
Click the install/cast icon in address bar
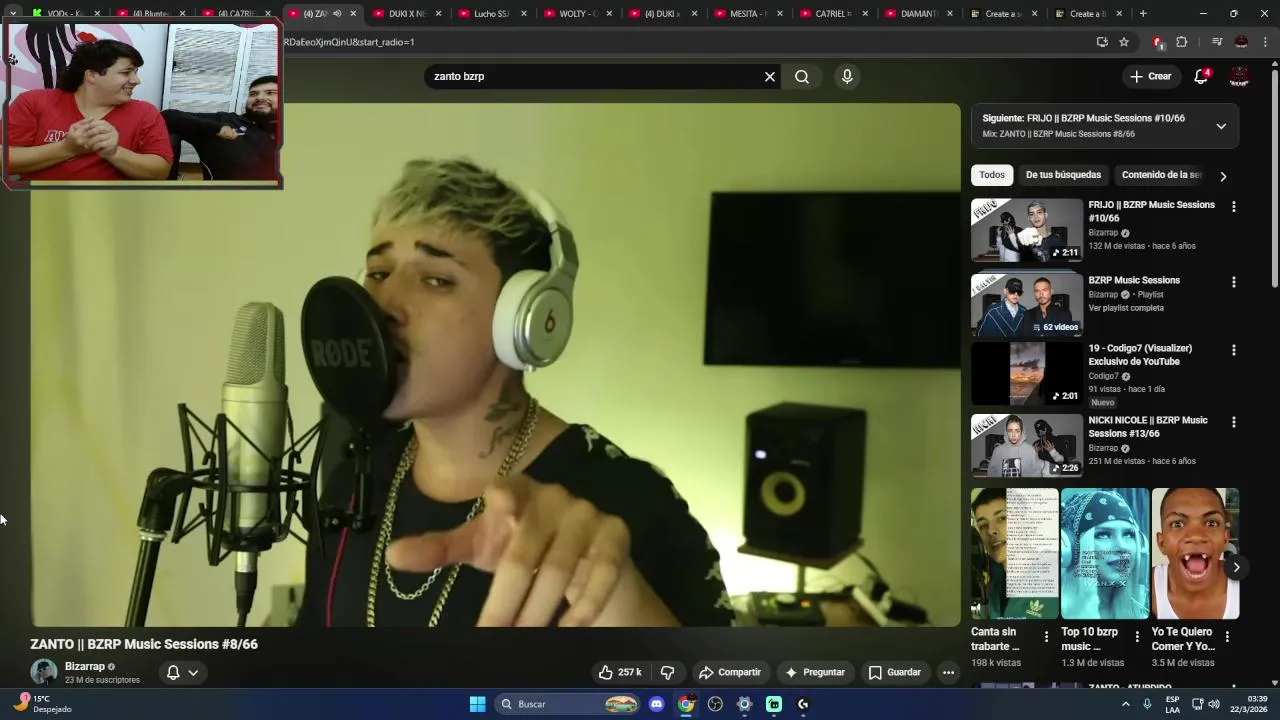pyautogui.click(x=1102, y=42)
